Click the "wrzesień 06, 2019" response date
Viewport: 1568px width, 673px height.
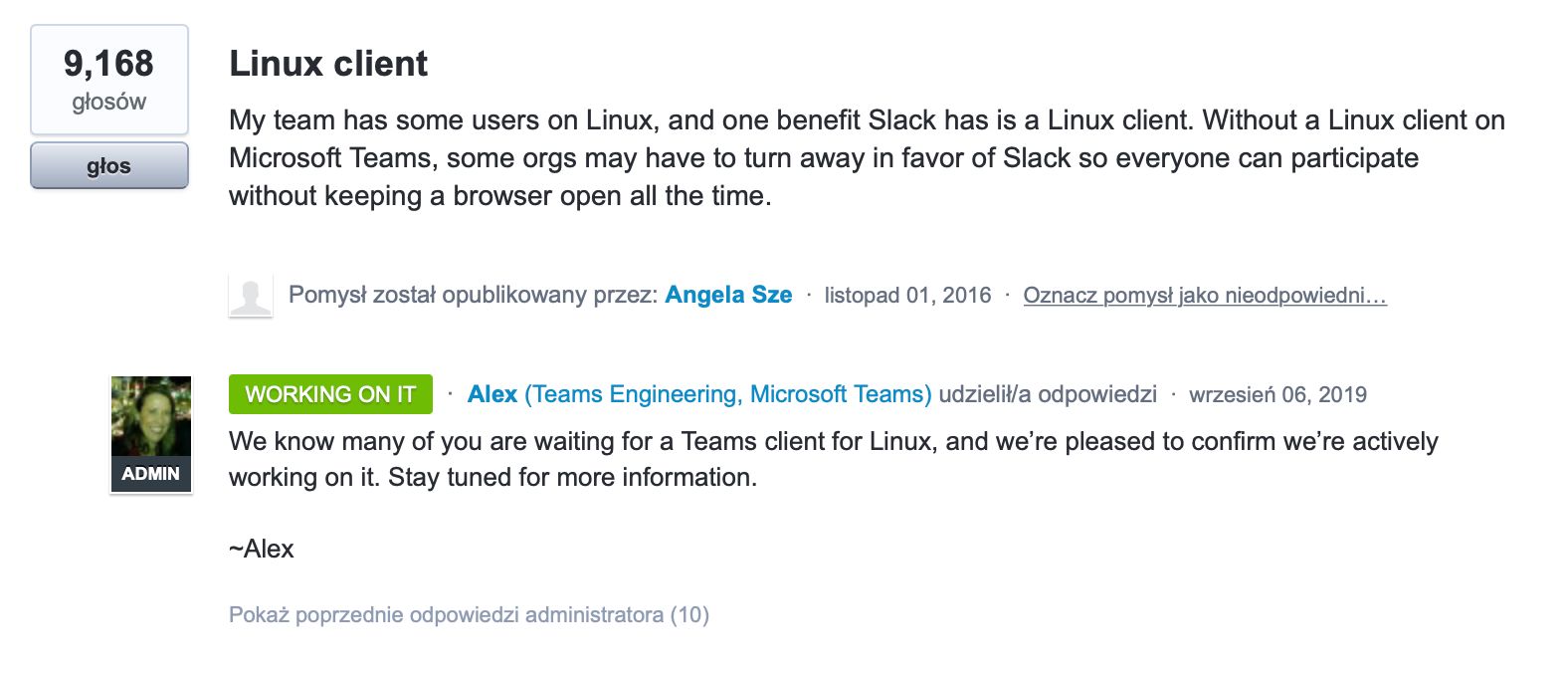(1277, 395)
